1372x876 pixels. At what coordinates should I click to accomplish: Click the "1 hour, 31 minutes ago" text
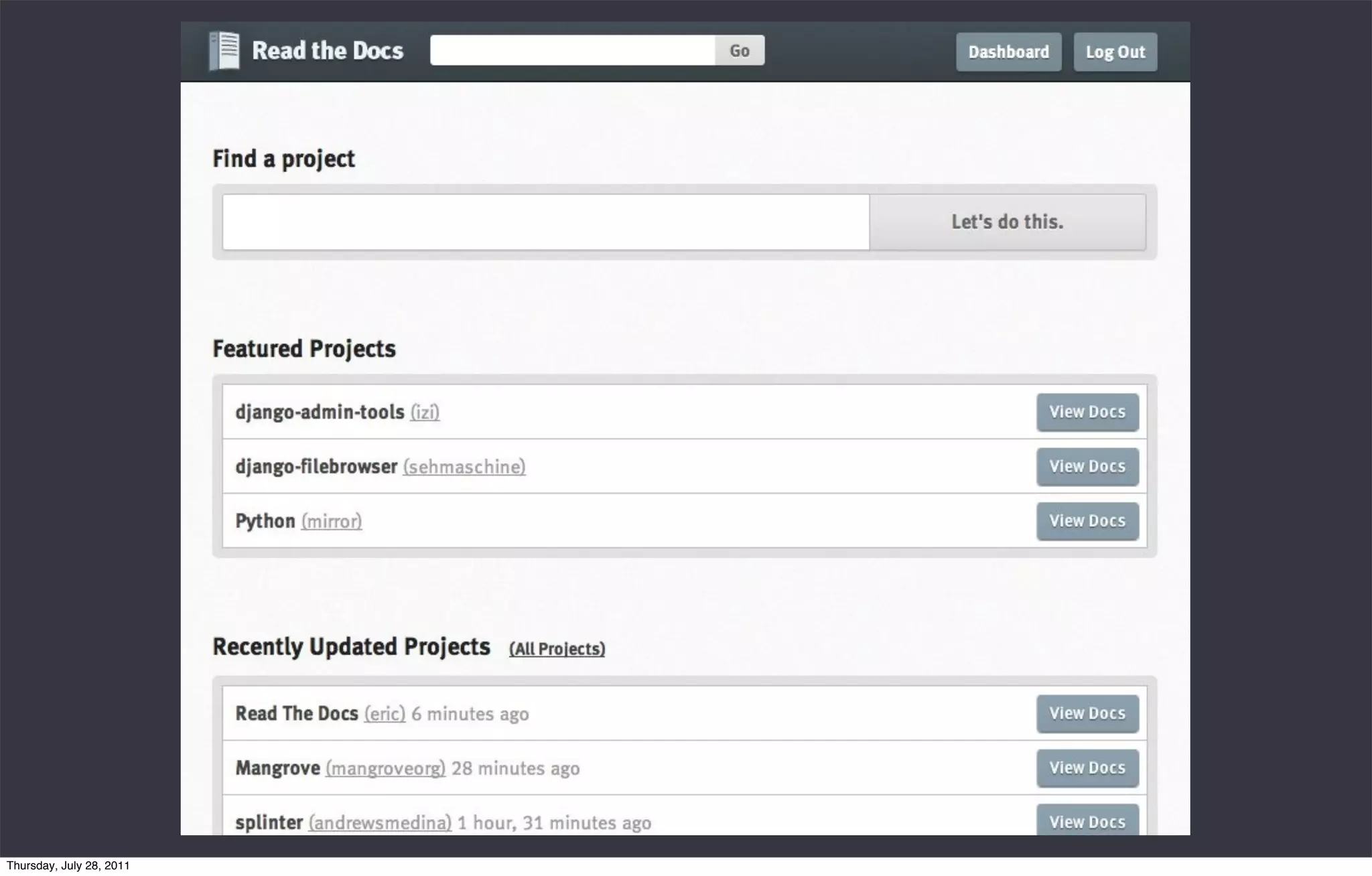555,822
